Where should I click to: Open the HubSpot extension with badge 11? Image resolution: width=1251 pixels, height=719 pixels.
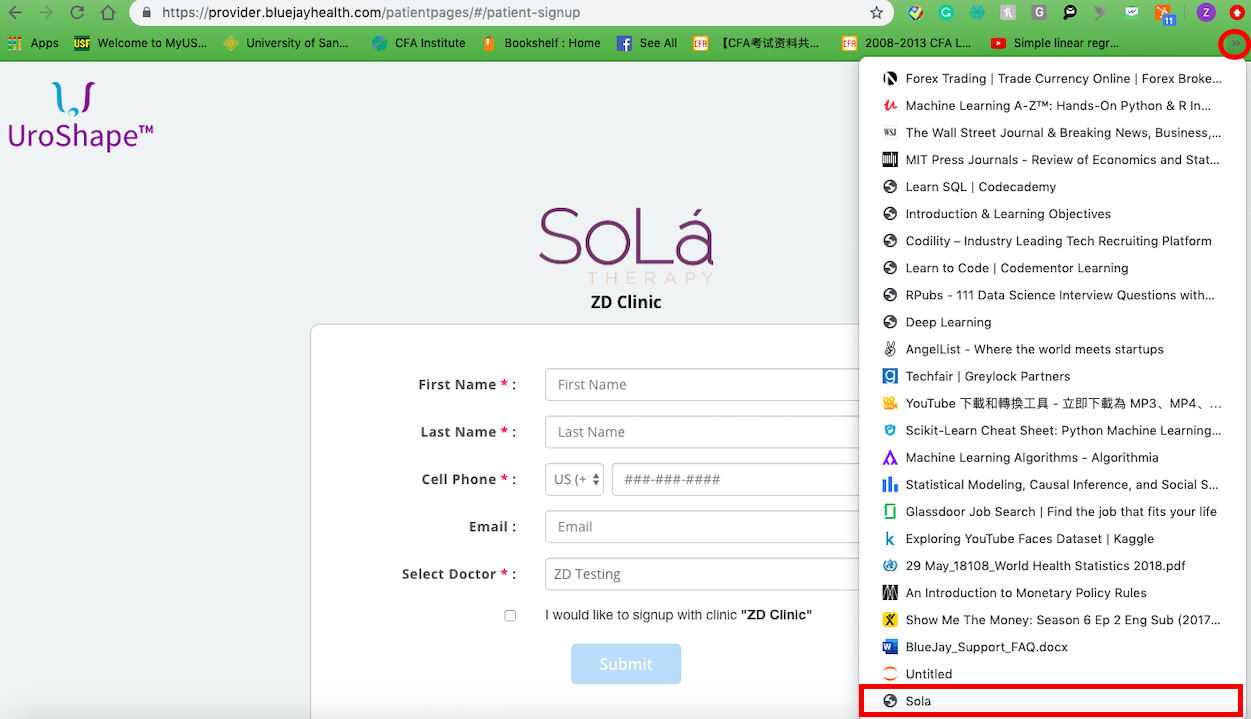pyautogui.click(x=1165, y=13)
